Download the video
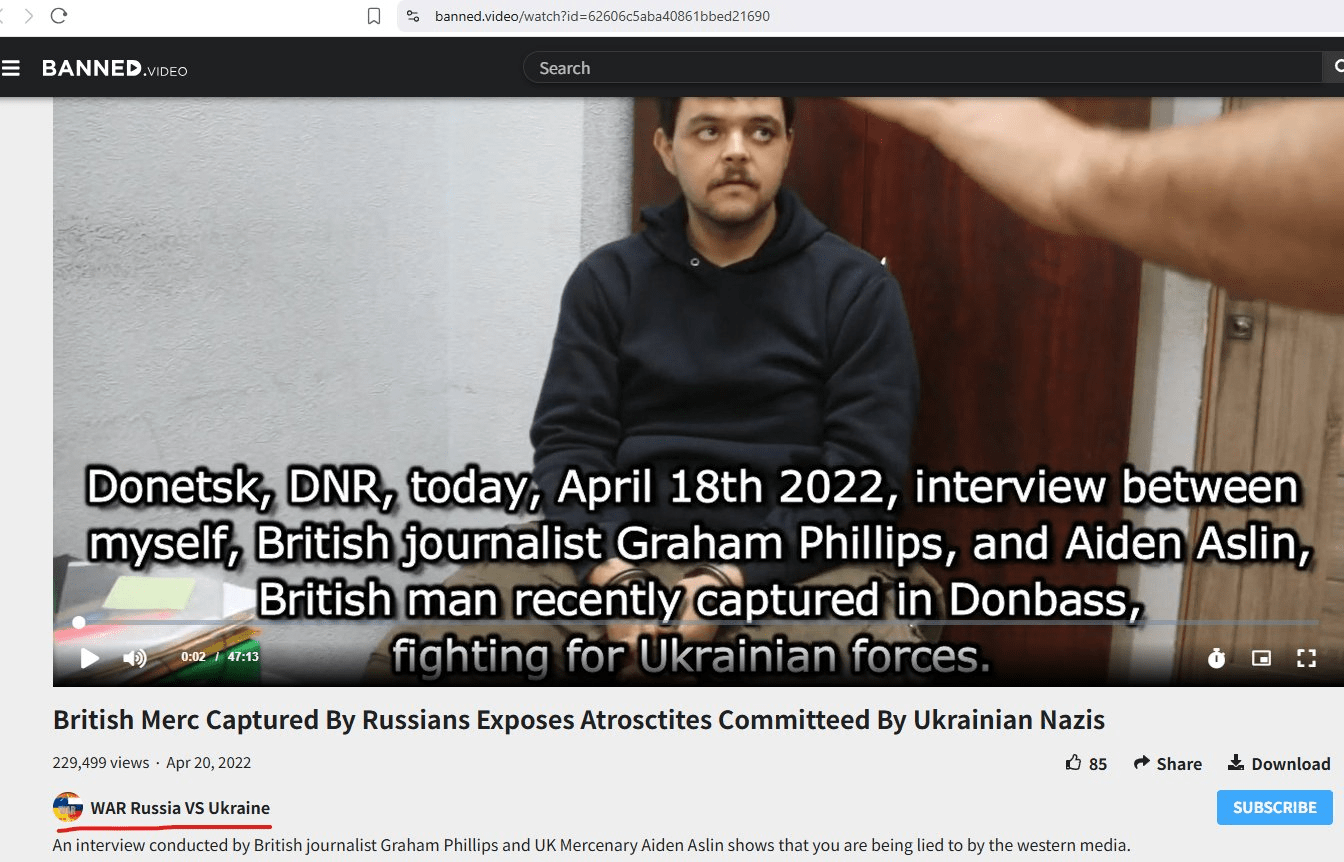Viewport: 1344px width, 862px height. [x=1278, y=763]
